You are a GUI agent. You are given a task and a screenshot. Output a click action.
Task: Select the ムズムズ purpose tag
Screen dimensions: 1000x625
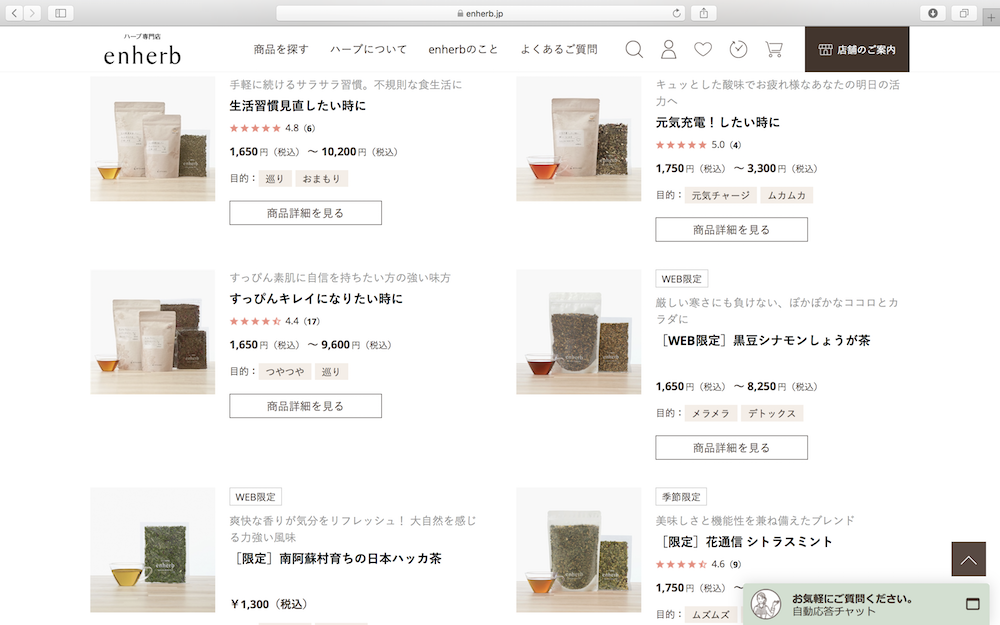(711, 615)
